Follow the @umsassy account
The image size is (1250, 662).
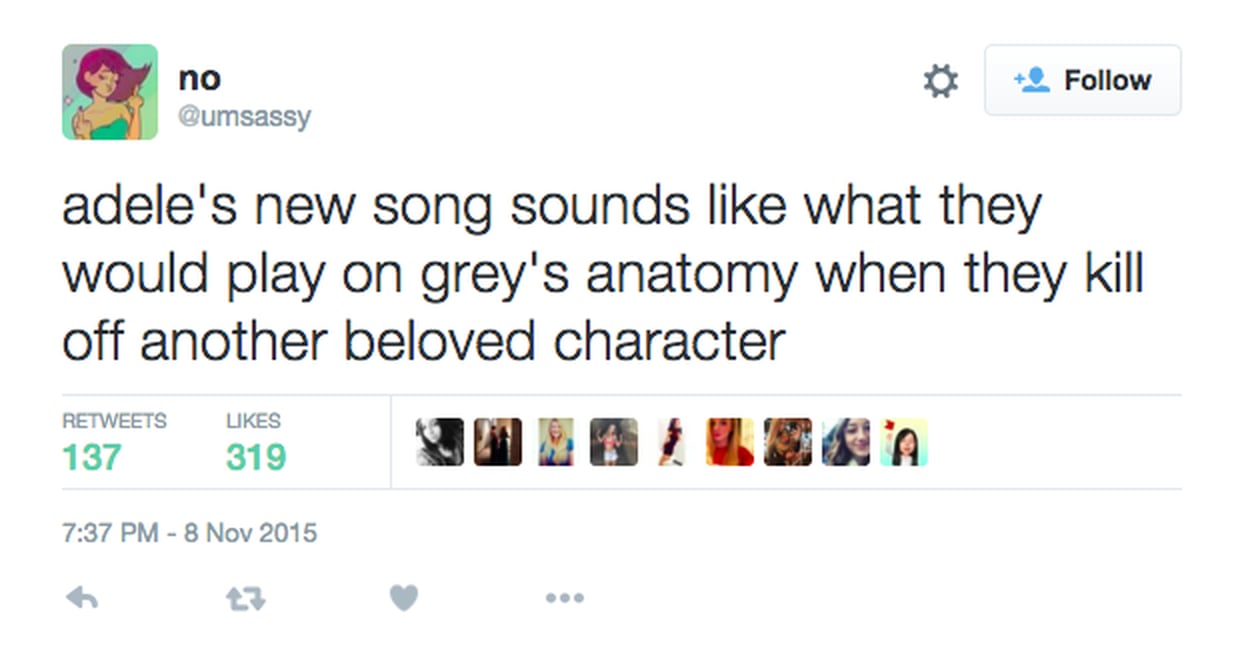[x=1082, y=80]
